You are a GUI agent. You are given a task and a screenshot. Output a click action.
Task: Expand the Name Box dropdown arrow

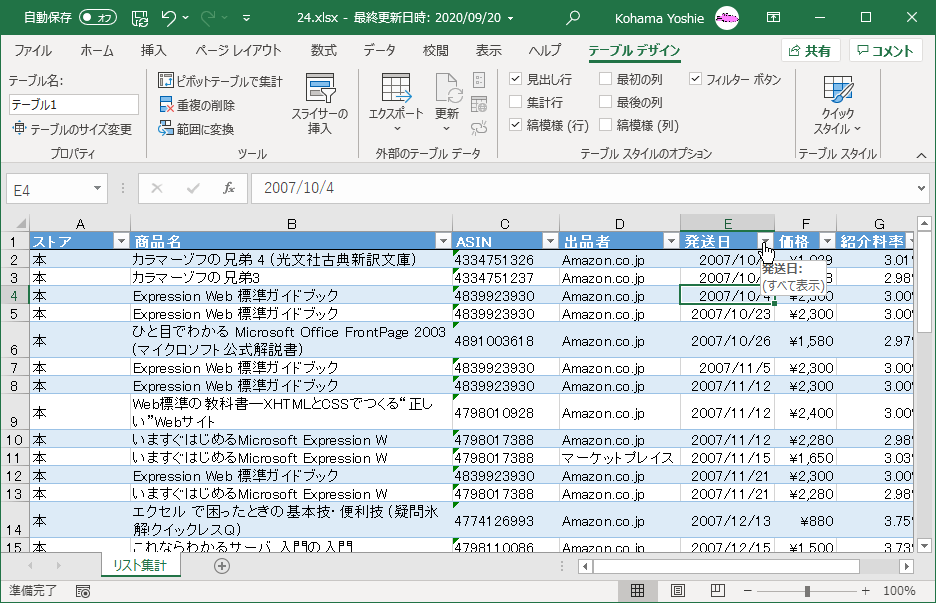tap(97, 189)
